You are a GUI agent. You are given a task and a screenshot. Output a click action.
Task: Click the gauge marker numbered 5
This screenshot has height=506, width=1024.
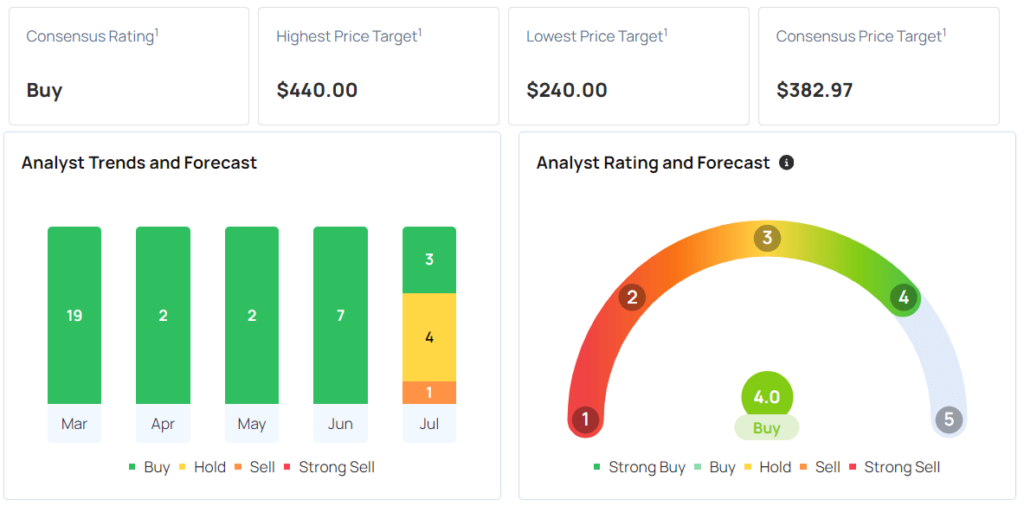(949, 420)
